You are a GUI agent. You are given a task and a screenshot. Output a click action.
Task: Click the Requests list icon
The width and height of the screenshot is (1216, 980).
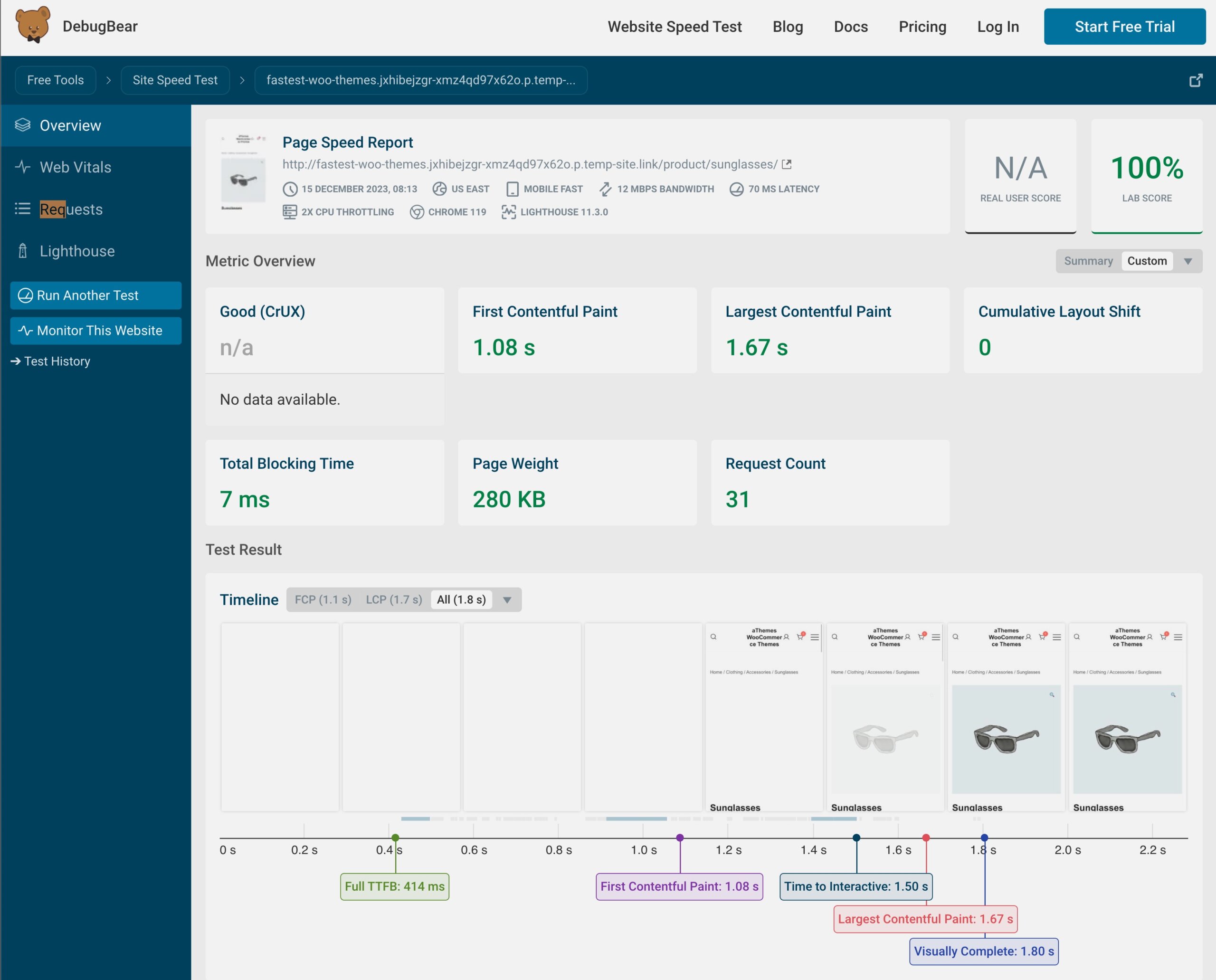tap(23, 209)
